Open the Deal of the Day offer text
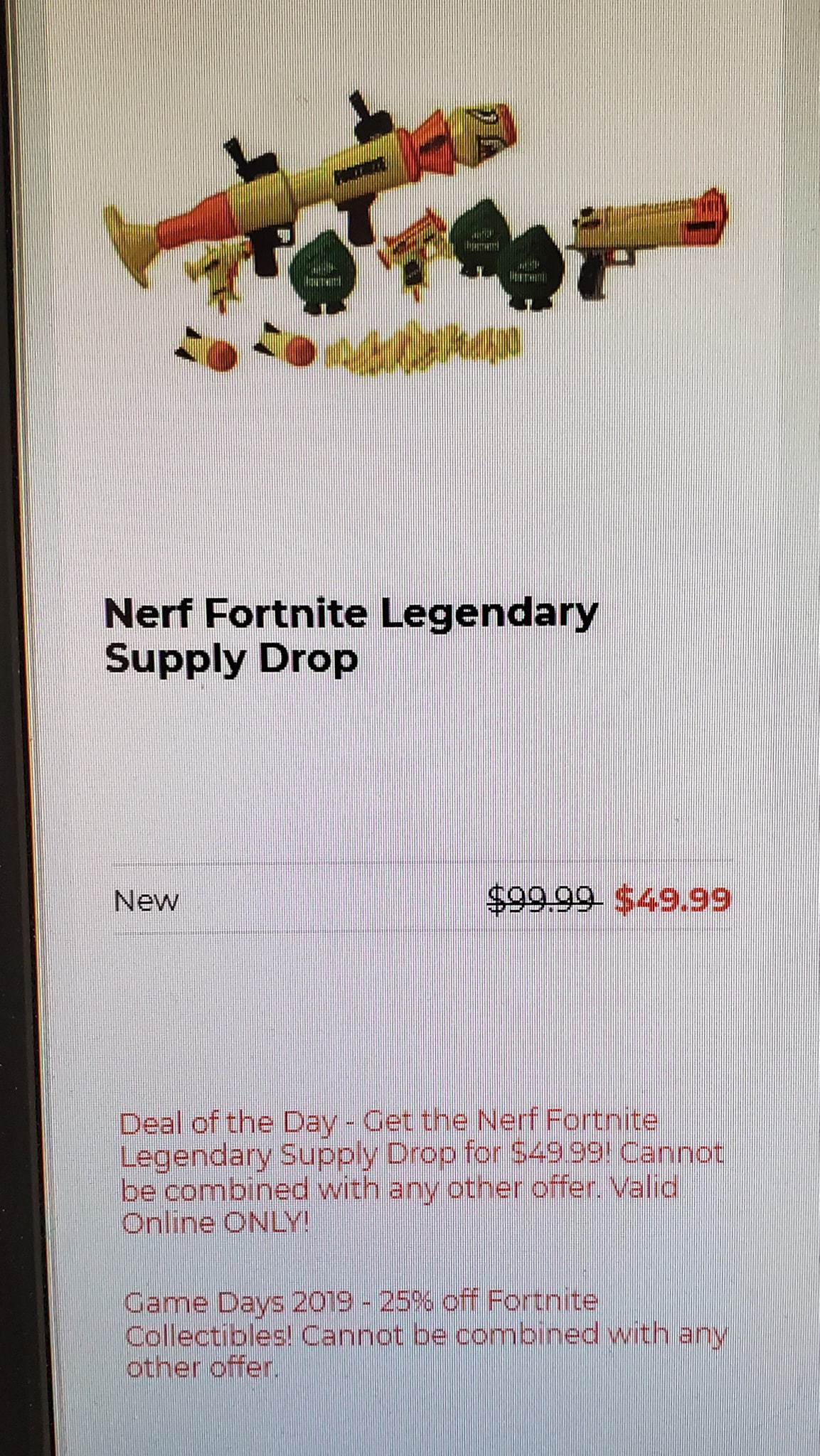The width and height of the screenshot is (820, 1456). click(x=421, y=1172)
